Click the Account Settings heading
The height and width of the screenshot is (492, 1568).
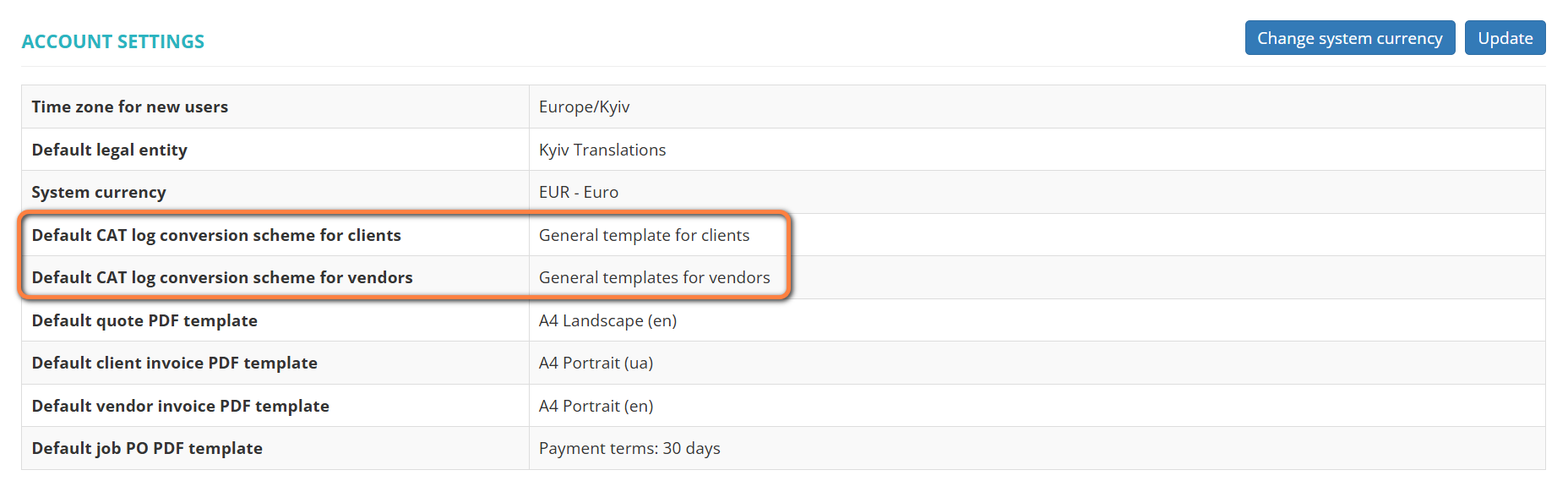(113, 41)
